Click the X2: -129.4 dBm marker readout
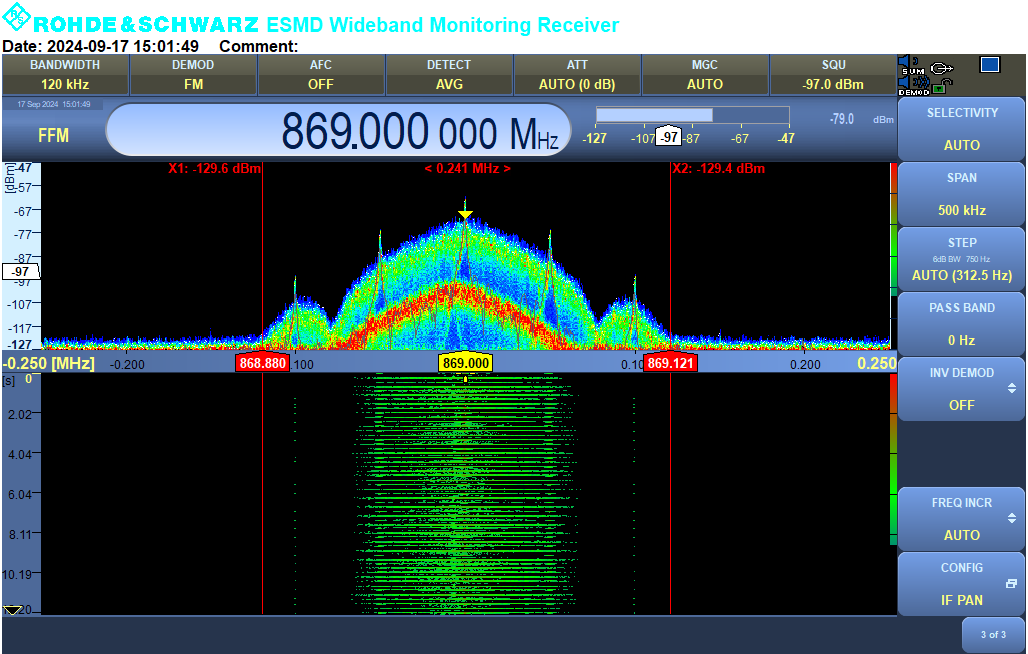The image size is (1028, 654). [x=719, y=168]
